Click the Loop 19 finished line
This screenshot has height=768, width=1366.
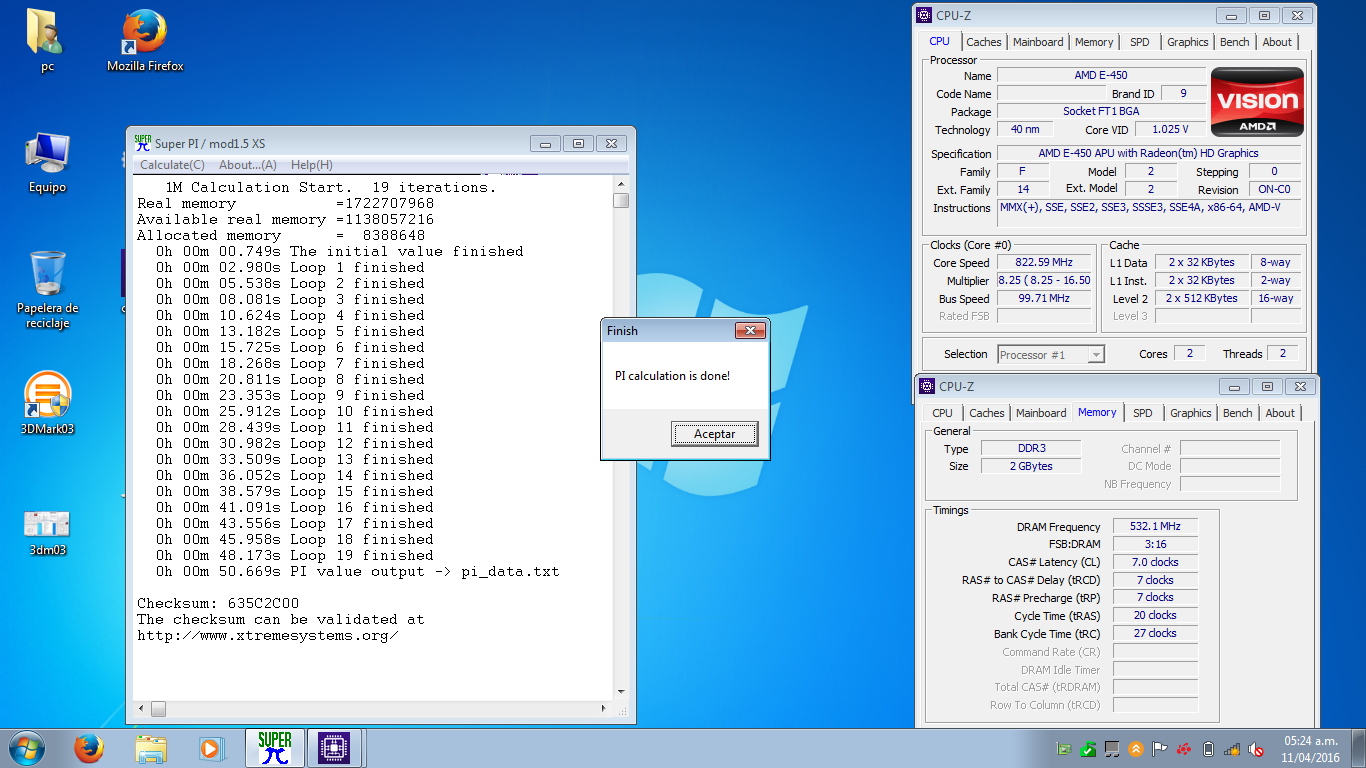[295, 555]
